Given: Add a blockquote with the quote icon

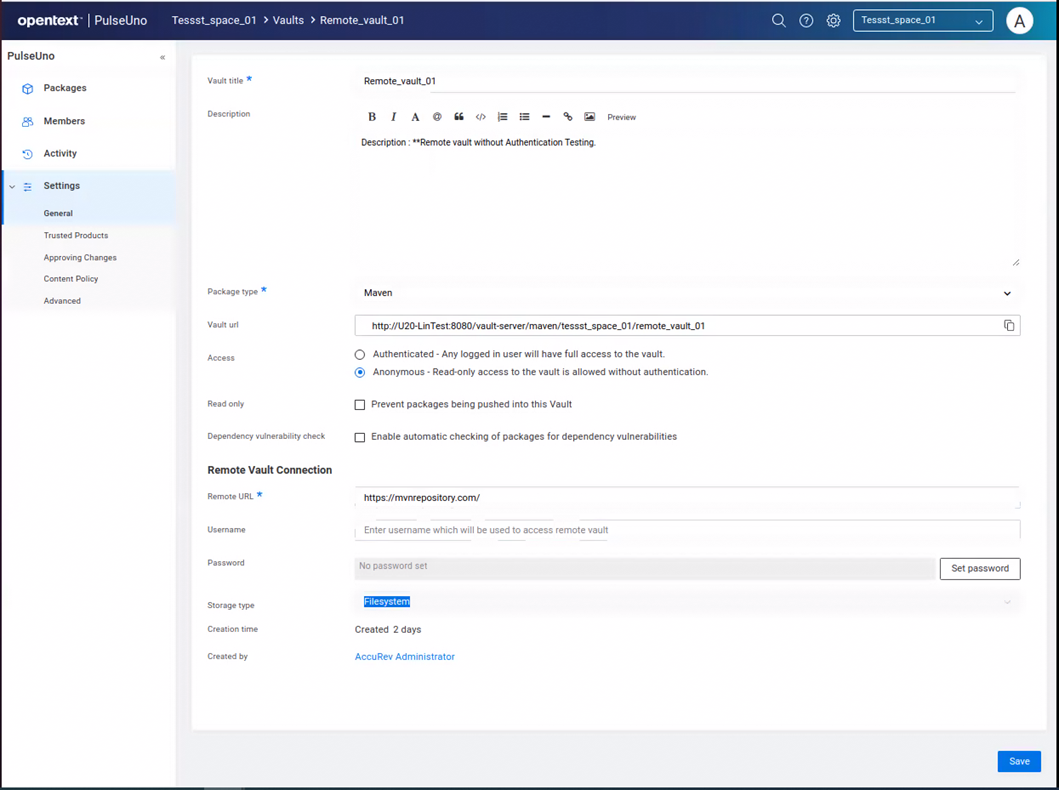Looking at the screenshot, I should pyautogui.click(x=459, y=117).
